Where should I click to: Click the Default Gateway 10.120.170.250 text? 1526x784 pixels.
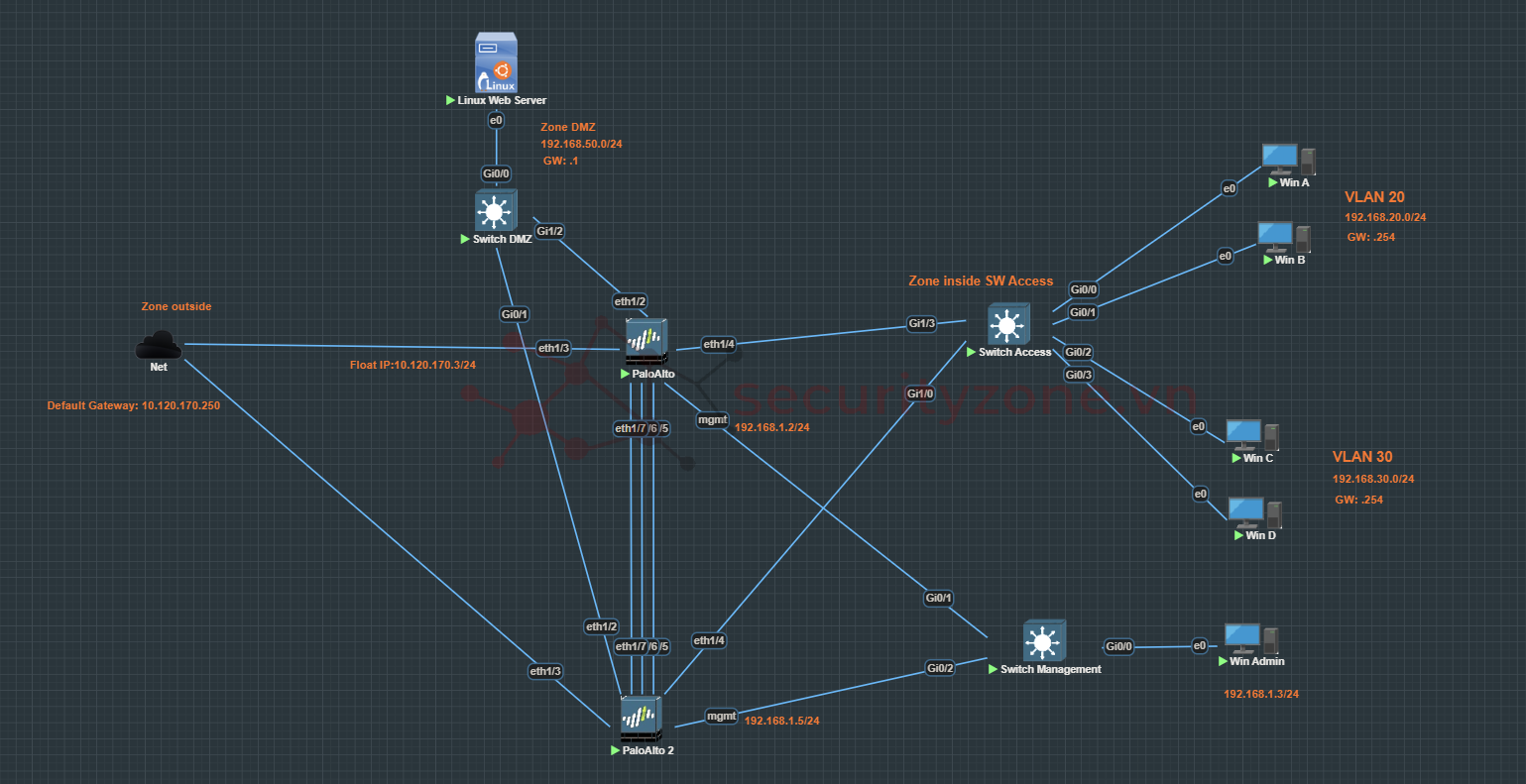click(134, 405)
